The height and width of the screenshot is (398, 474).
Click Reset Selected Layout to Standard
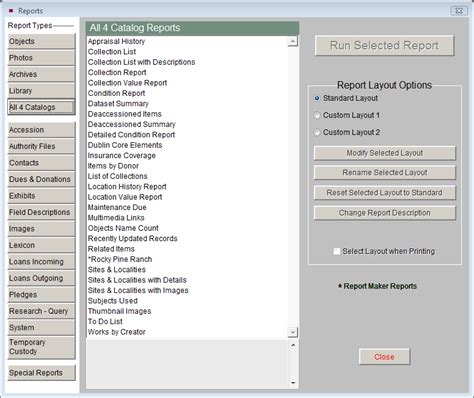(x=384, y=193)
